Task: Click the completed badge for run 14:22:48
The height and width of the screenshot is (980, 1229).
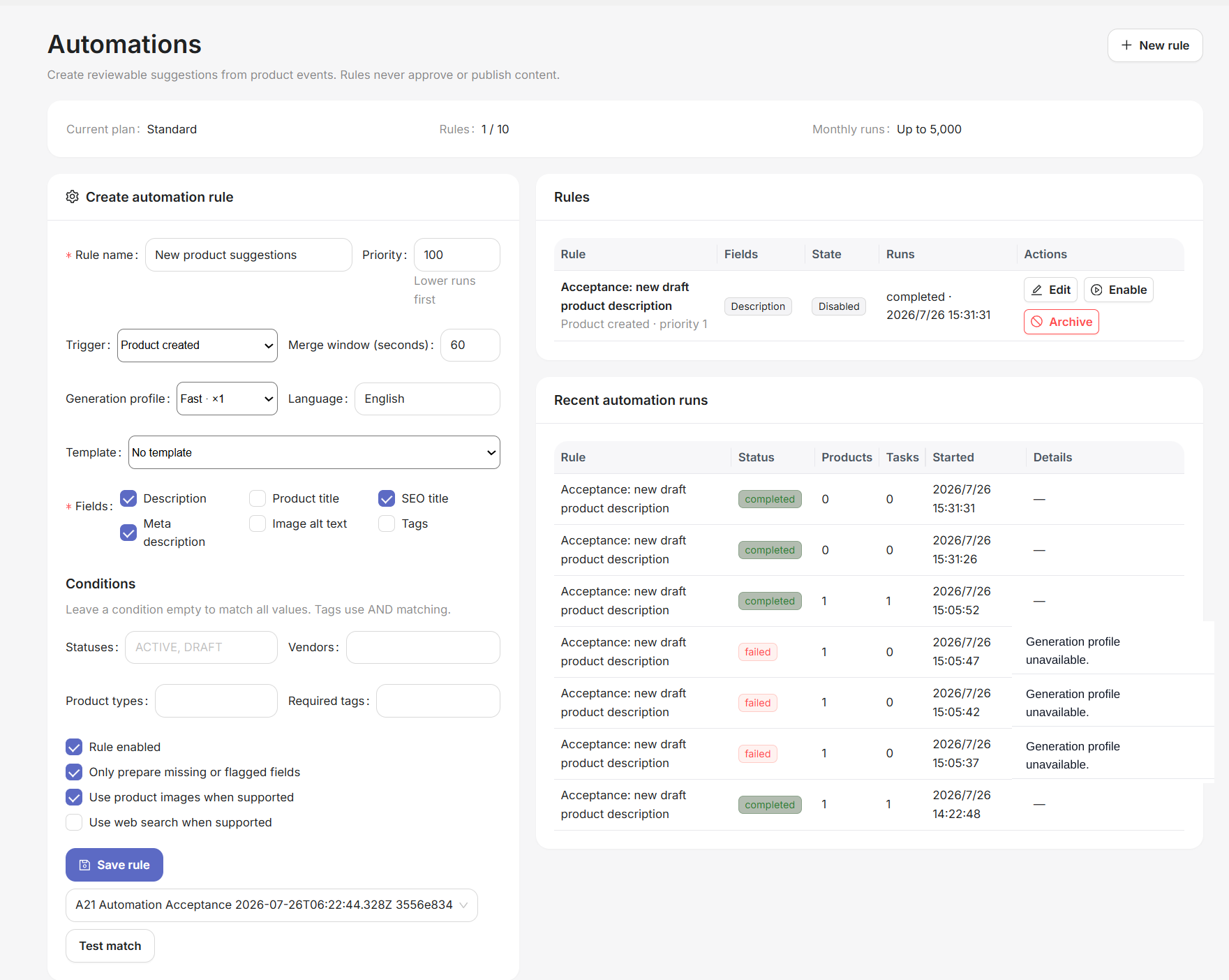Action: point(770,805)
